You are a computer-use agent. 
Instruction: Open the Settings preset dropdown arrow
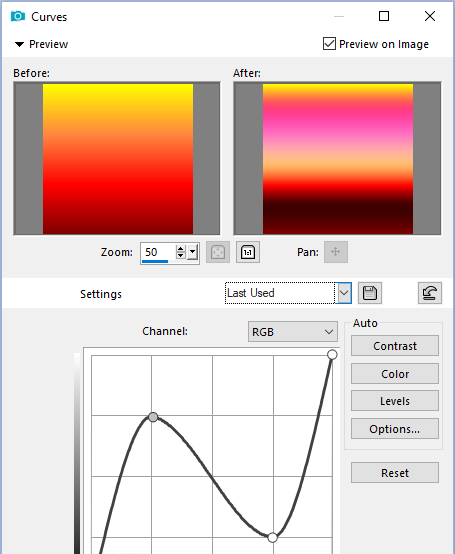point(344,293)
